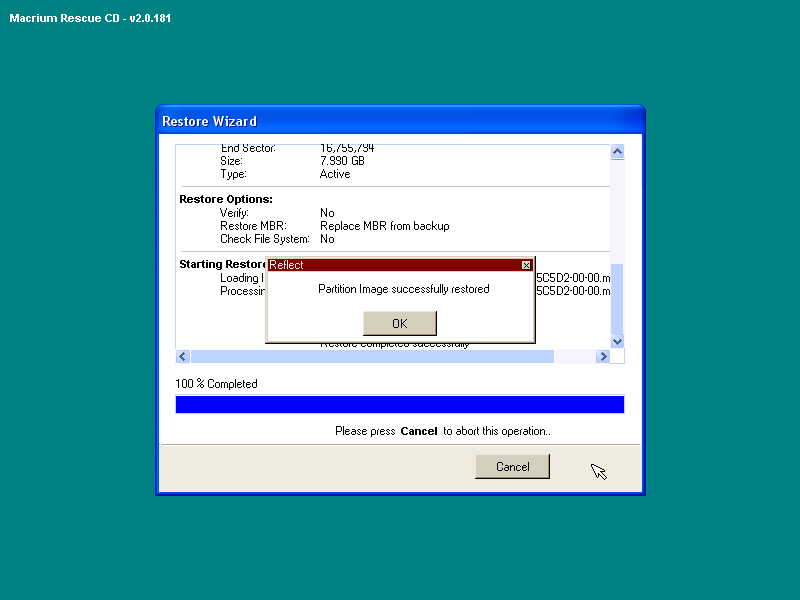Click the 'Verify:' label

pos(234,213)
